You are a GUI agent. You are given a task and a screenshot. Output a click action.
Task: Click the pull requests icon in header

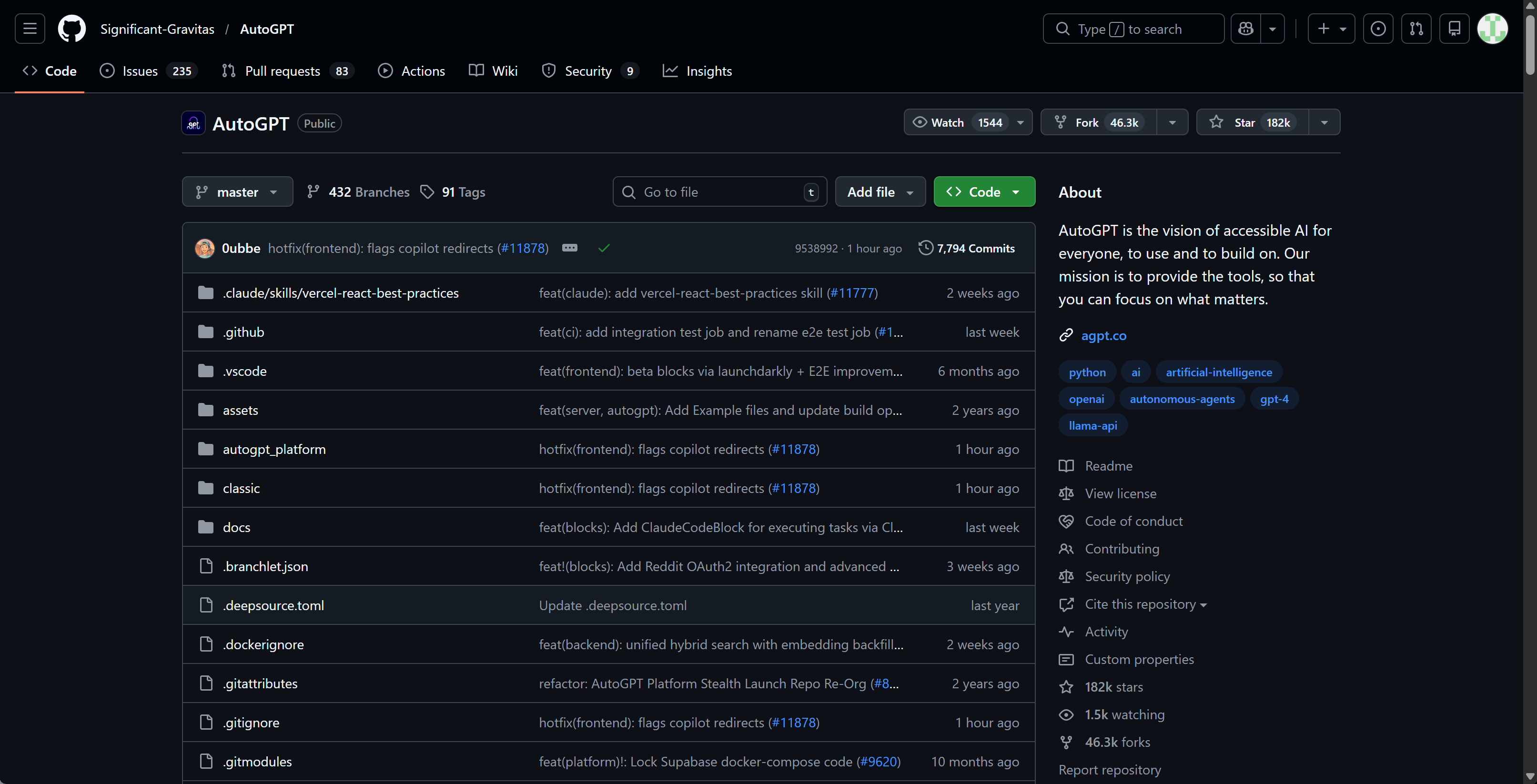coord(1416,29)
